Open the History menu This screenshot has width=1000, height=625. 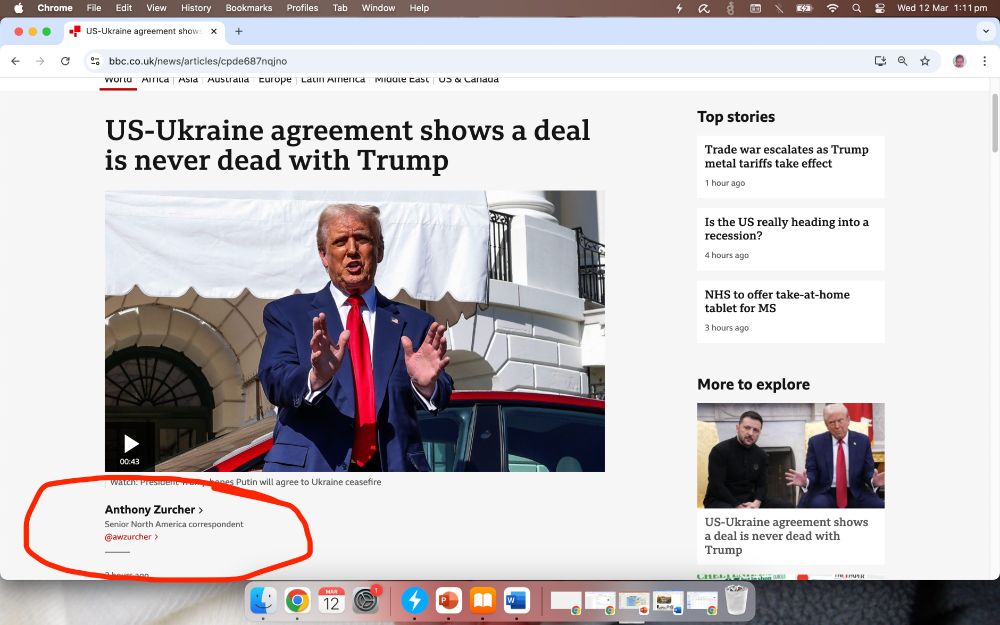pos(196,8)
